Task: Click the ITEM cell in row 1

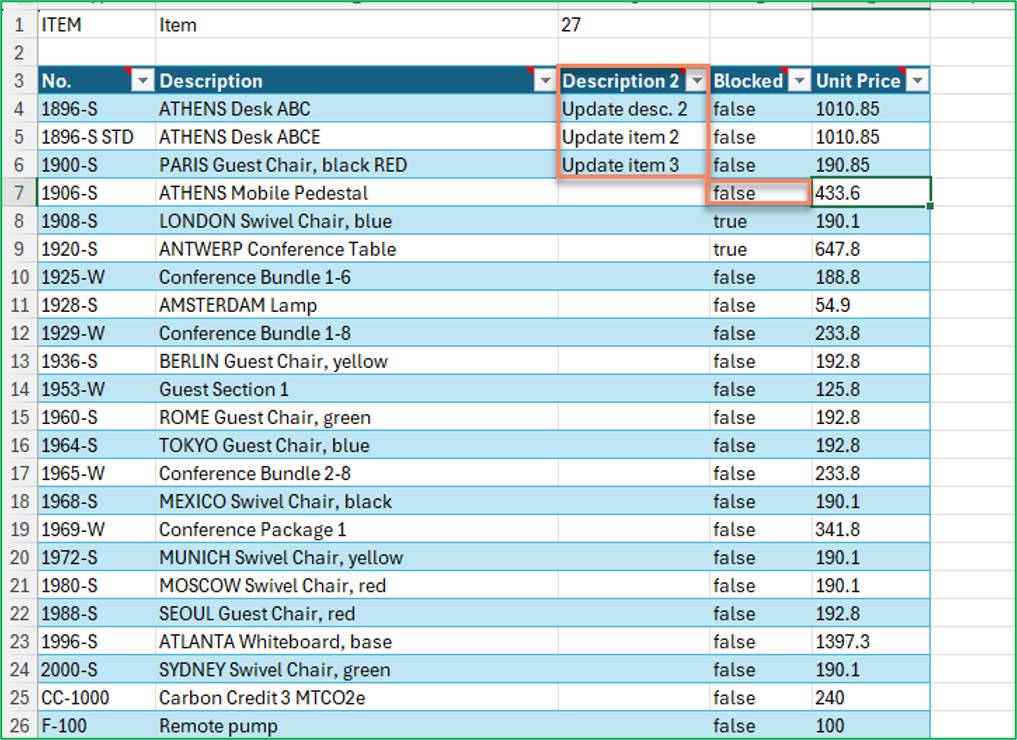Action: [x=97, y=25]
